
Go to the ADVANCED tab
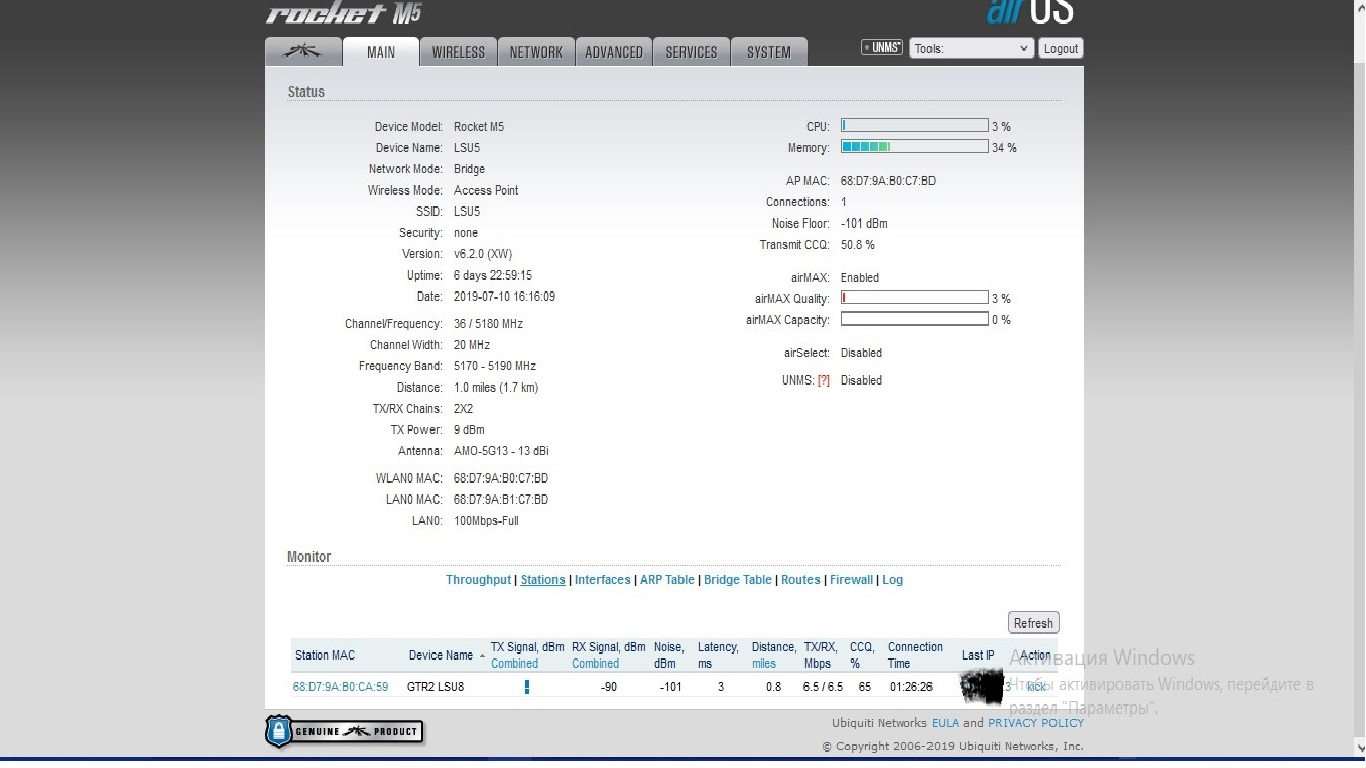[614, 52]
